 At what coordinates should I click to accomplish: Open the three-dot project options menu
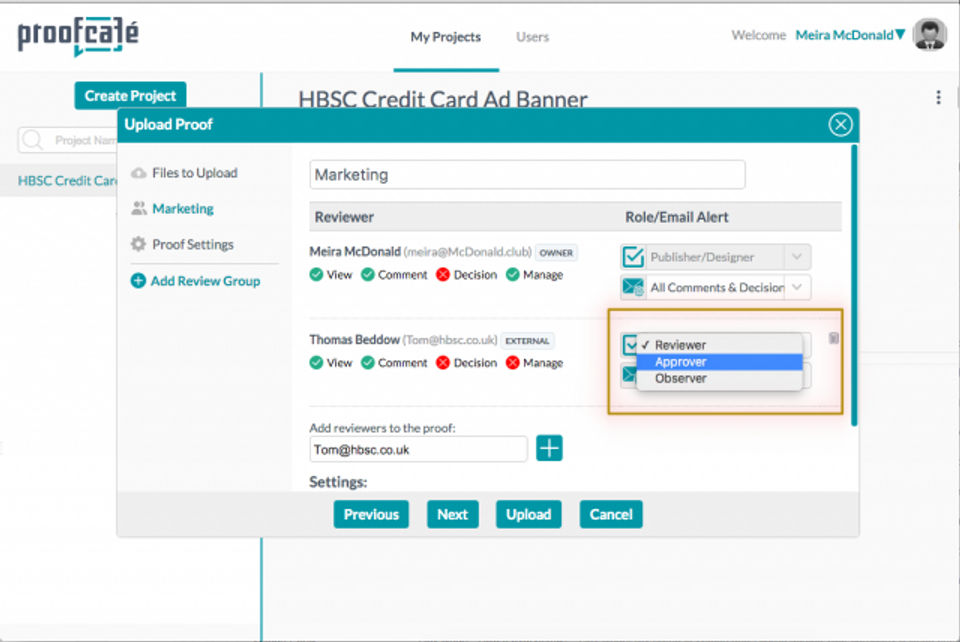tap(938, 98)
